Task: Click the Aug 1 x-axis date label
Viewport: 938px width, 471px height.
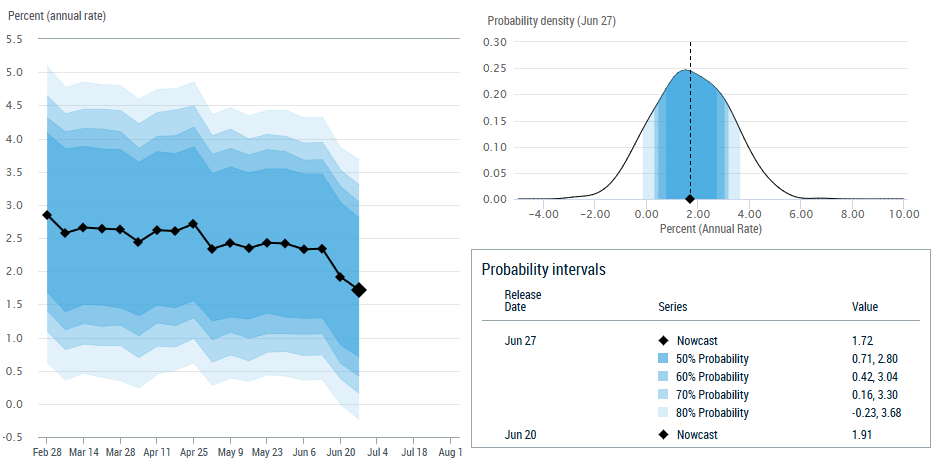Action: click(x=450, y=453)
